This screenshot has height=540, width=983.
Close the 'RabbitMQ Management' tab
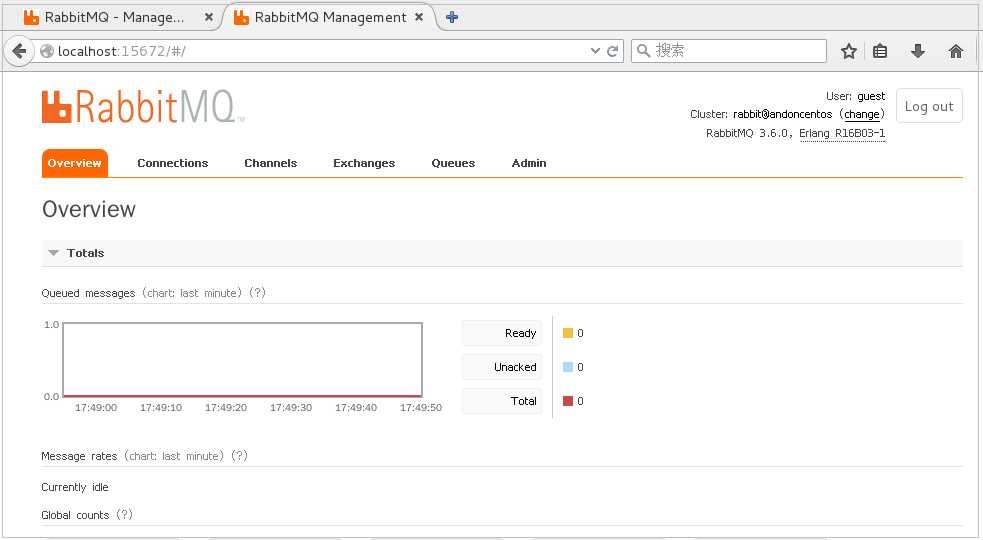[x=419, y=18]
